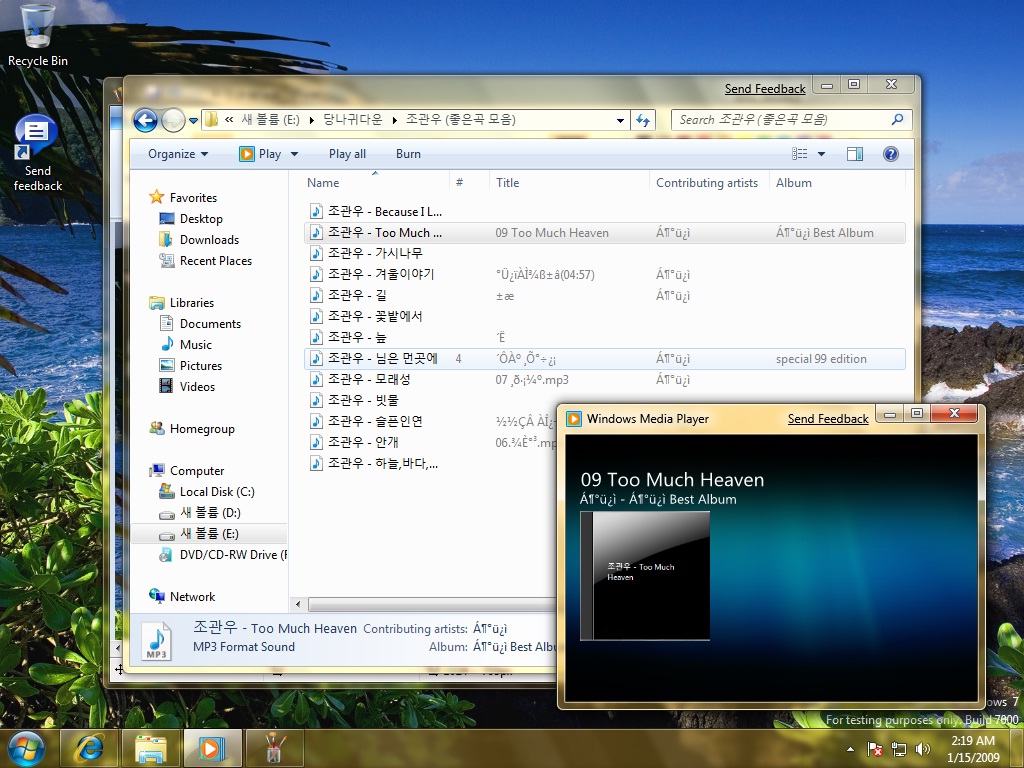Click the Action Center flag tray icon
This screenshot has width=1024, height=768.
point(874,749)
